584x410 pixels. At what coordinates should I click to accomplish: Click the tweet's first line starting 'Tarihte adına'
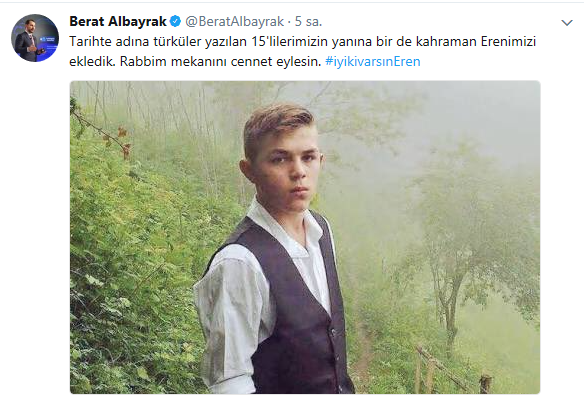pos(302,41)
